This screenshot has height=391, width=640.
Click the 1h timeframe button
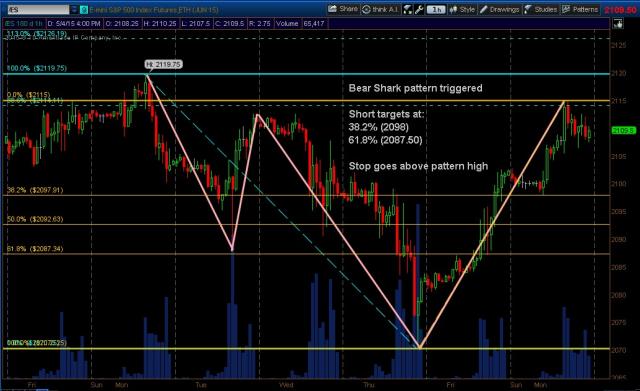[436, 9]
